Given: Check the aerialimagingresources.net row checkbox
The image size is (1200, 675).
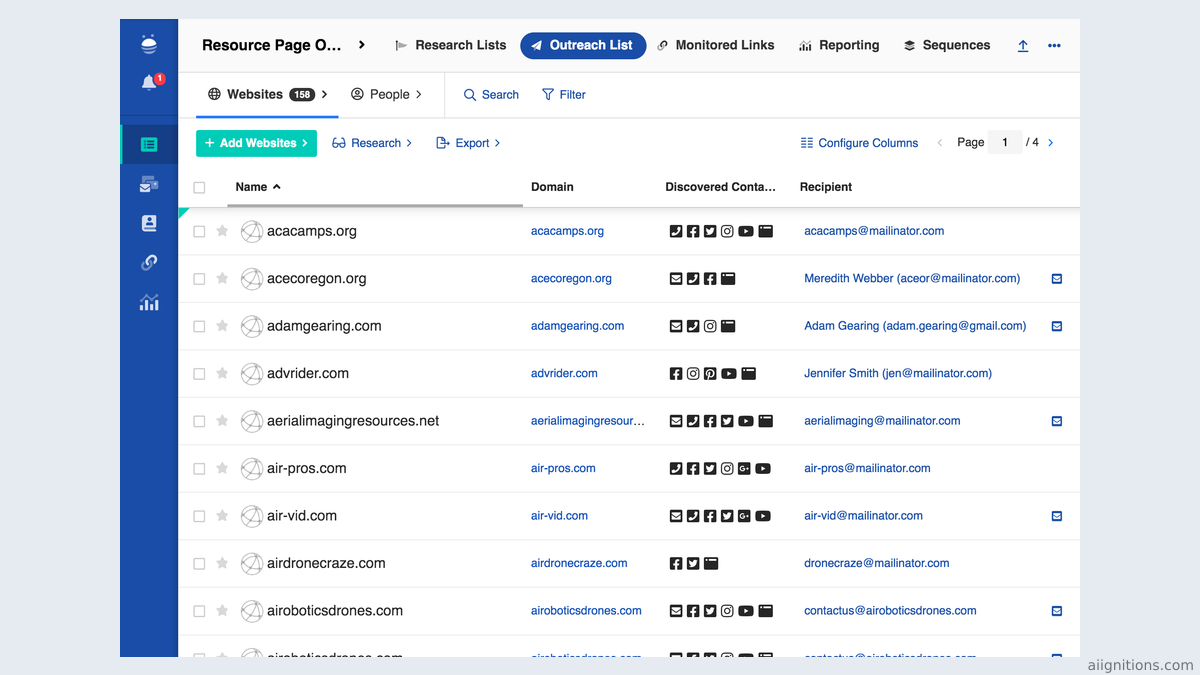Looking at the screenshot, I should (199, 421).
